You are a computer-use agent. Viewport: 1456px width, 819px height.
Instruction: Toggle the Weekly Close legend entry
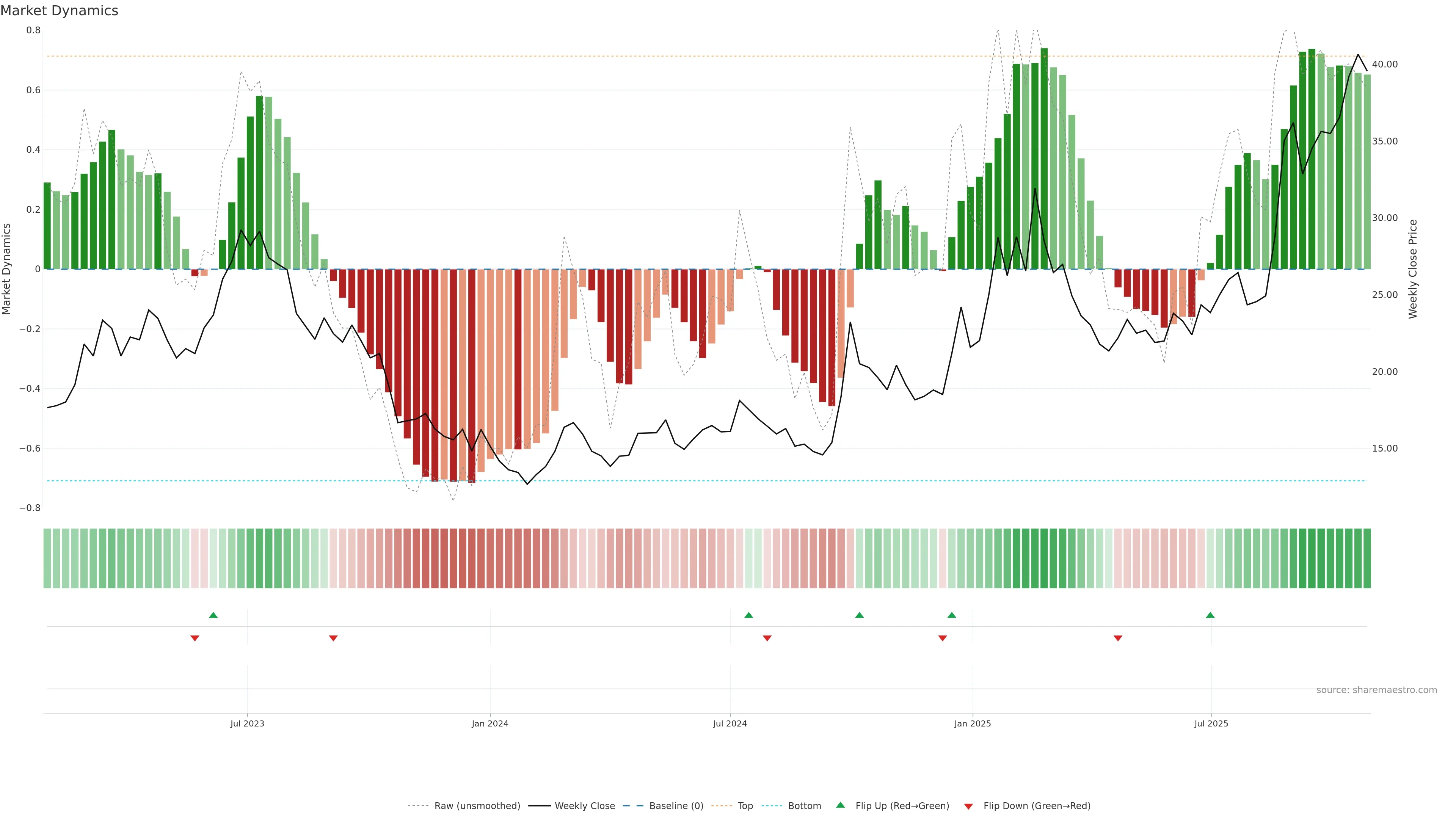[584, 806]
